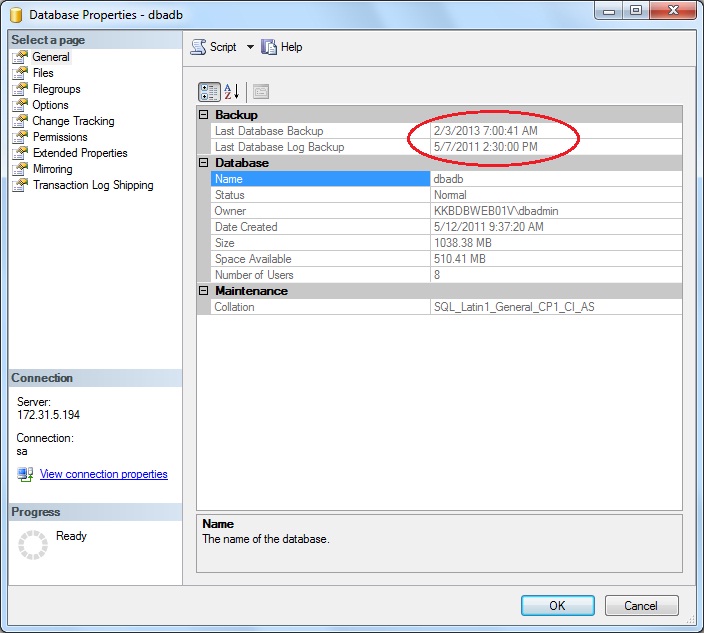Click the connection properties computer icon

pyautogui.click(x=25, y=475)
